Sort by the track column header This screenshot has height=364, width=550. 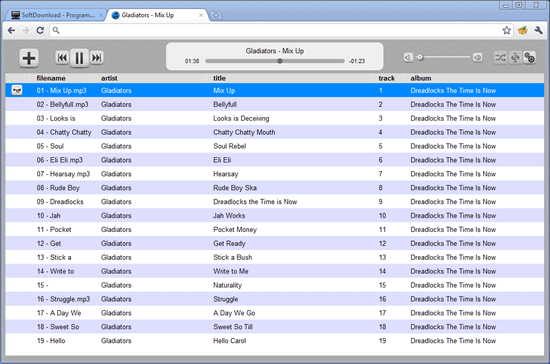coord(387,78)
